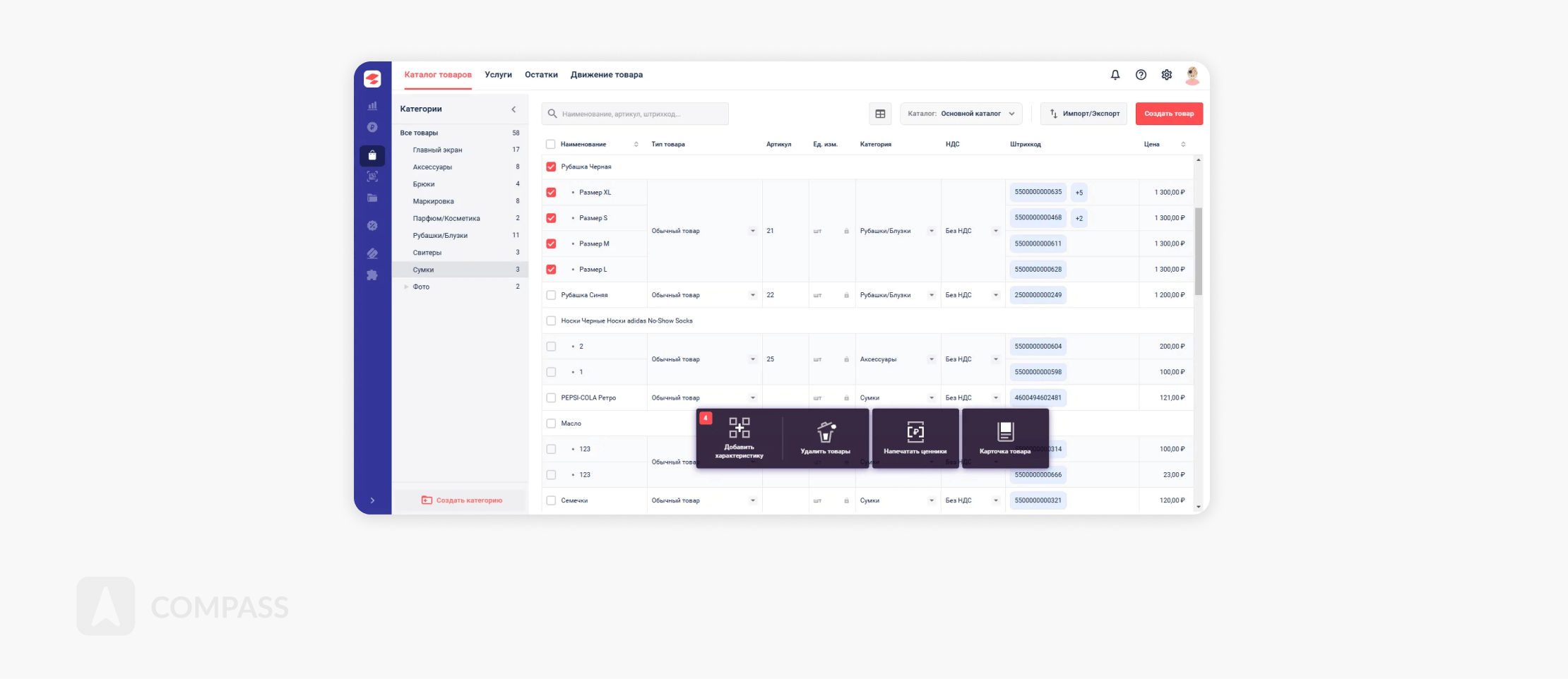Viewport: 1568px width, 679px height.
Task: Open the Каталог: Основной каталог dropdown
Action: click(961, 114)
